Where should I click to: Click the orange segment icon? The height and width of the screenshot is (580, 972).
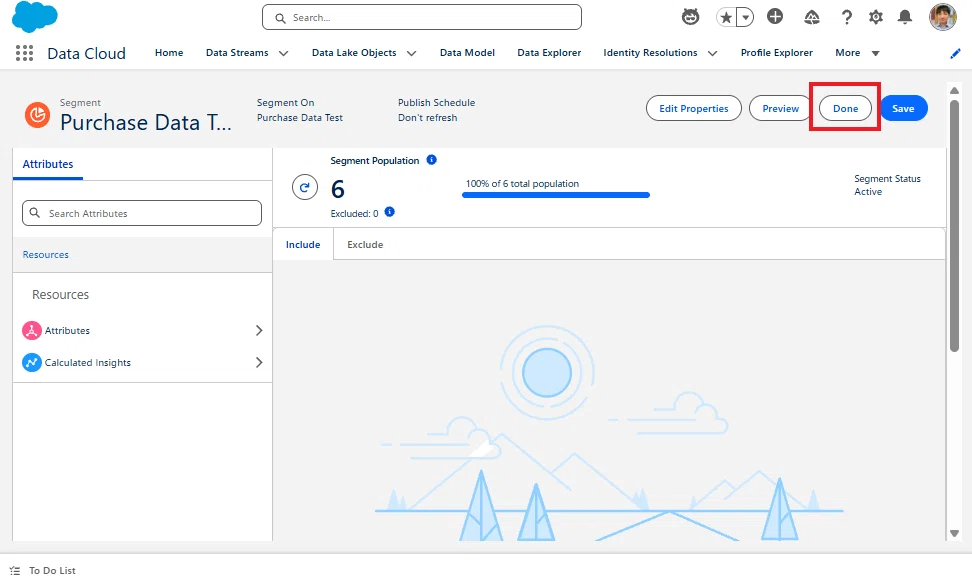point(37,115)
